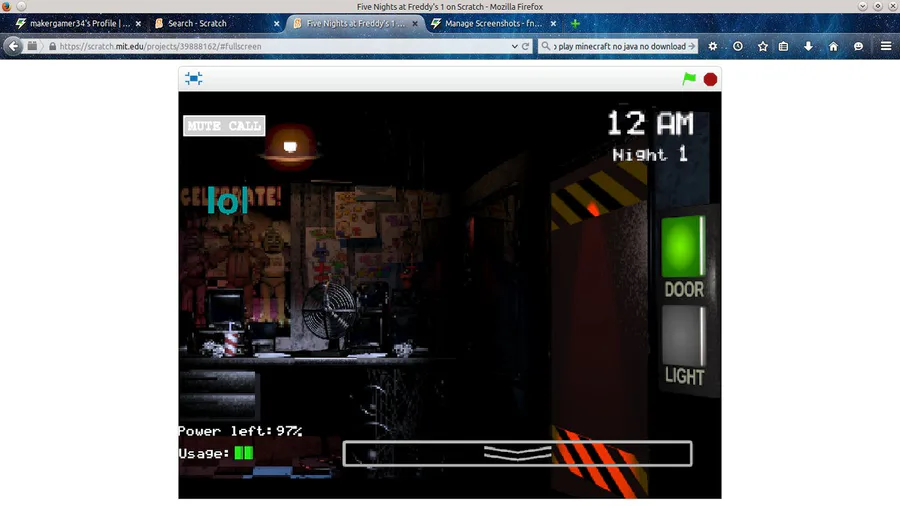Click the 12 AM clock text

(650, 123)
